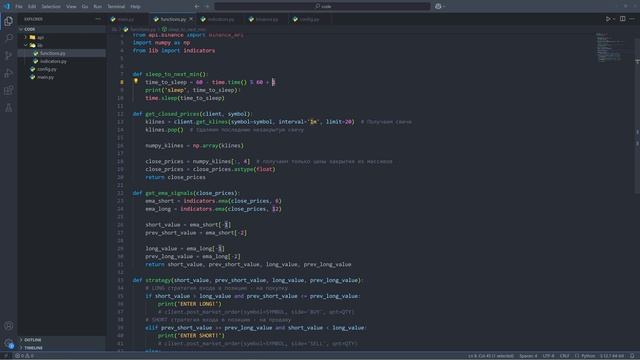
Task: Open the Selection menu
Action: pyautogui.click(x=51, y=7)
